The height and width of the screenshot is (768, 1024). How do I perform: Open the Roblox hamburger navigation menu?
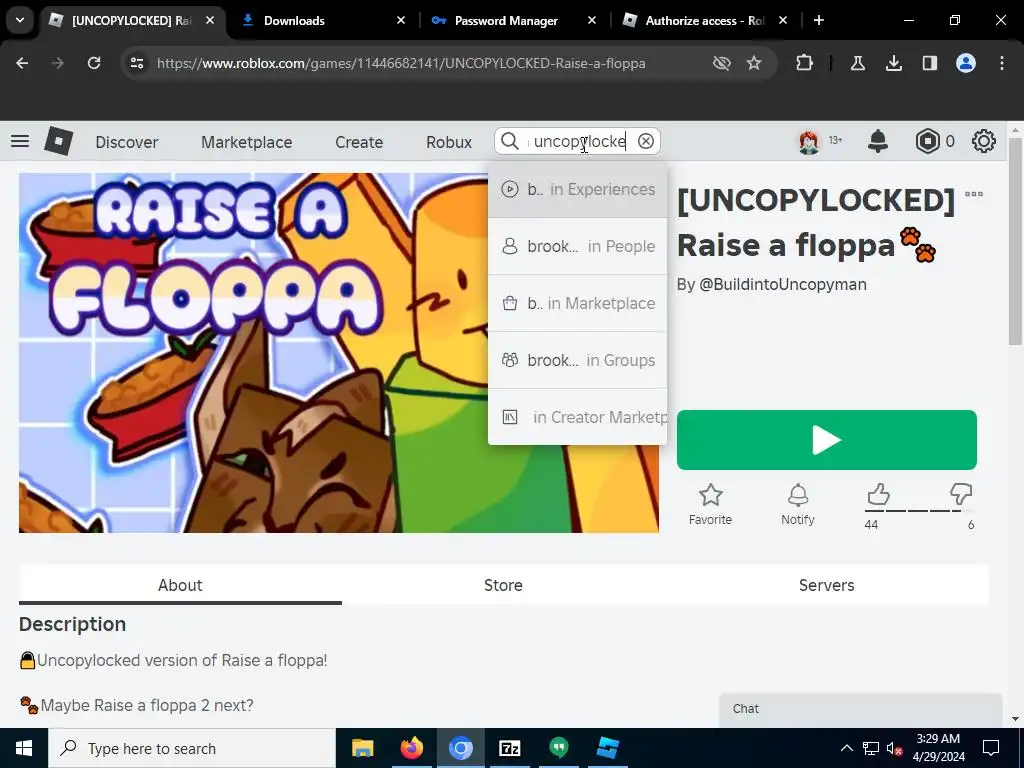(20, 141)
